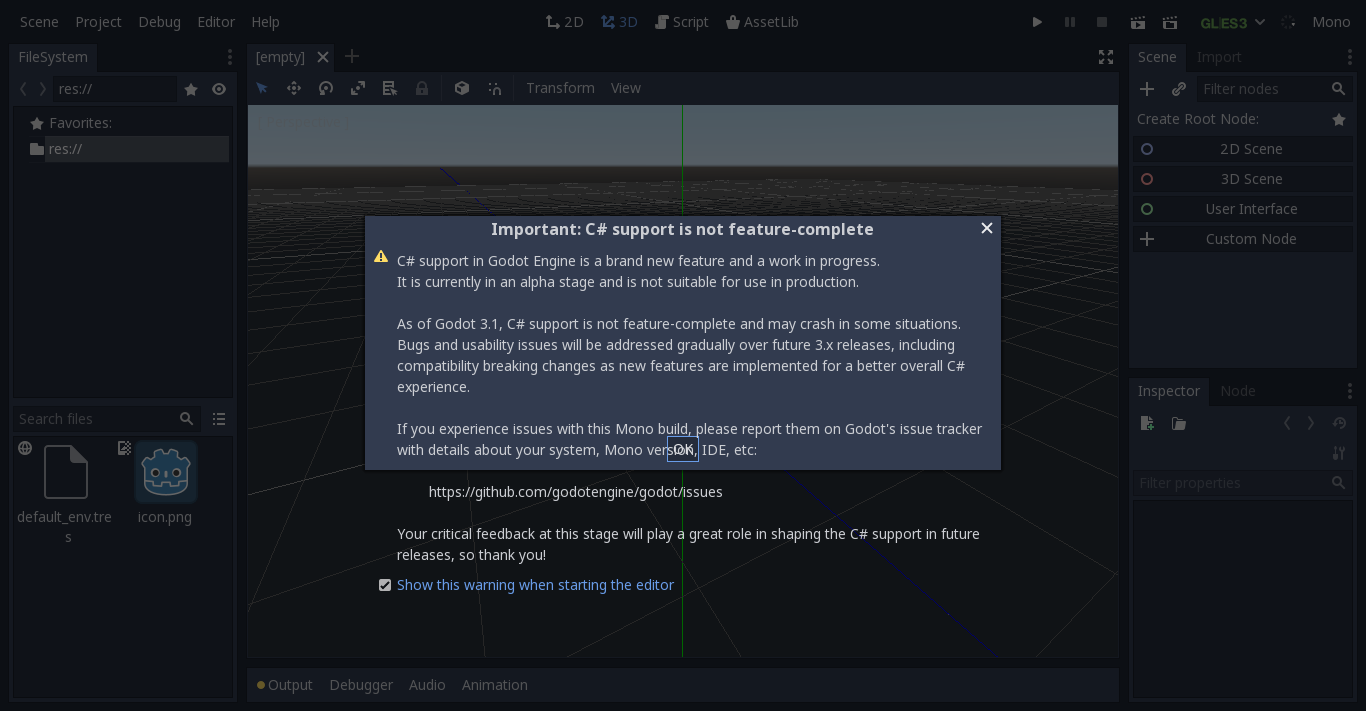This screenshot has height=711, width=1366.
Task: Open the GLES3 renderer dropdown
Action: coord(1233,22)
